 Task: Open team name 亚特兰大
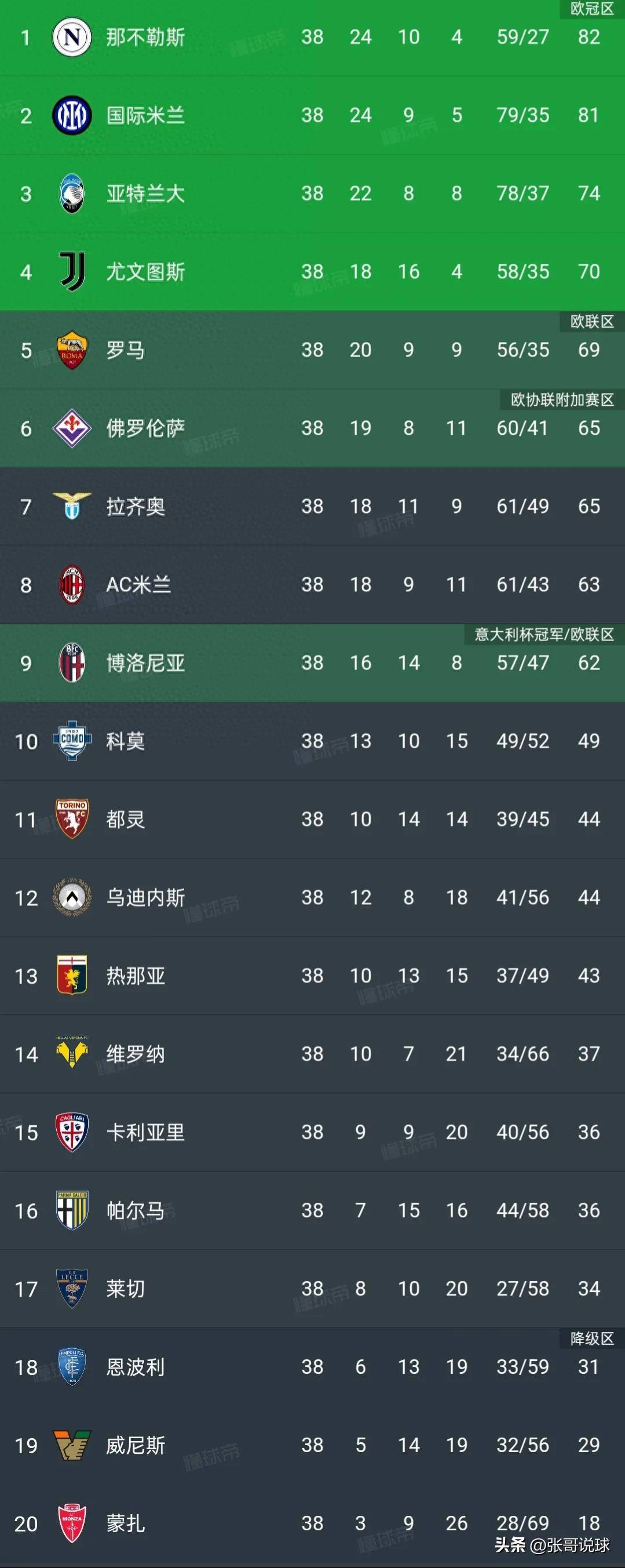tap(145, 194)
